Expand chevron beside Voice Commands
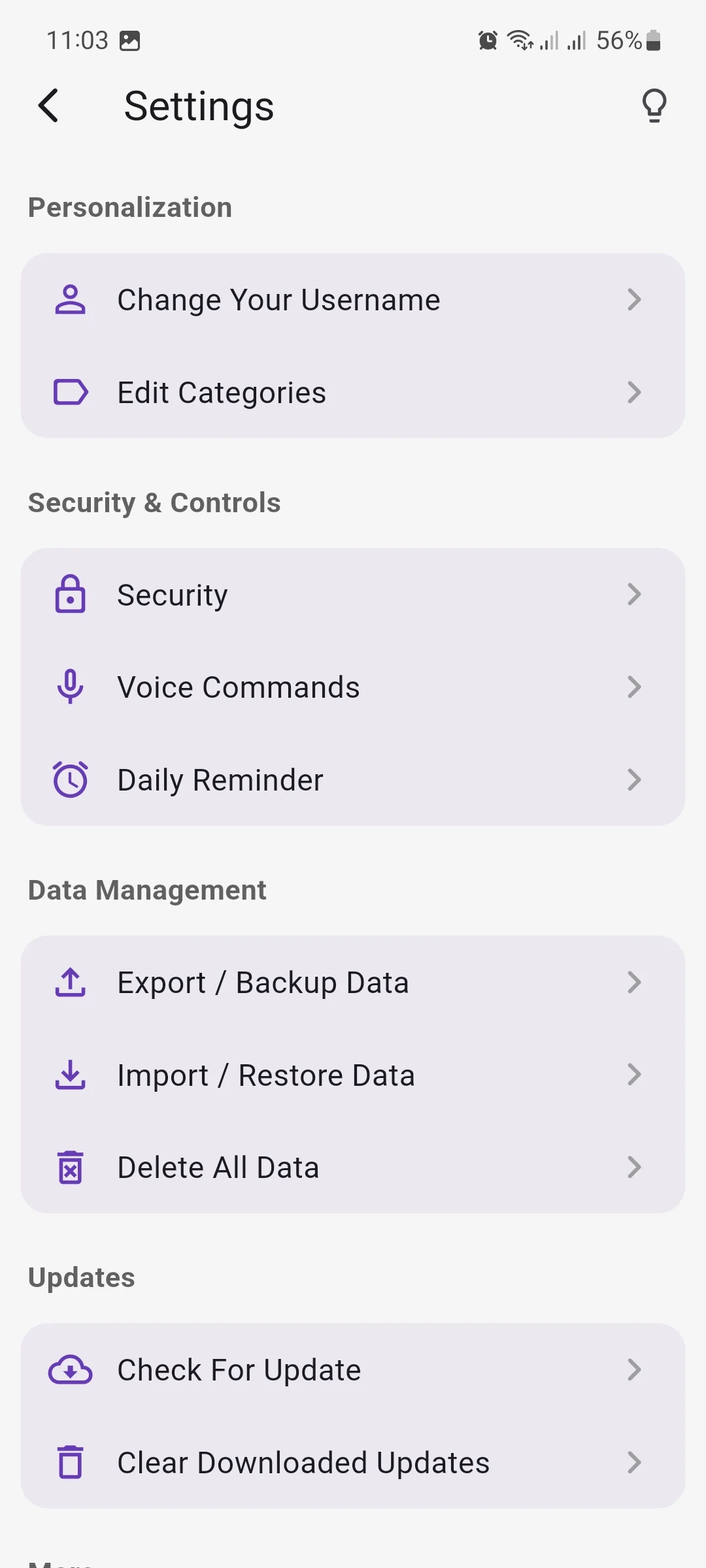 (633, 687)
